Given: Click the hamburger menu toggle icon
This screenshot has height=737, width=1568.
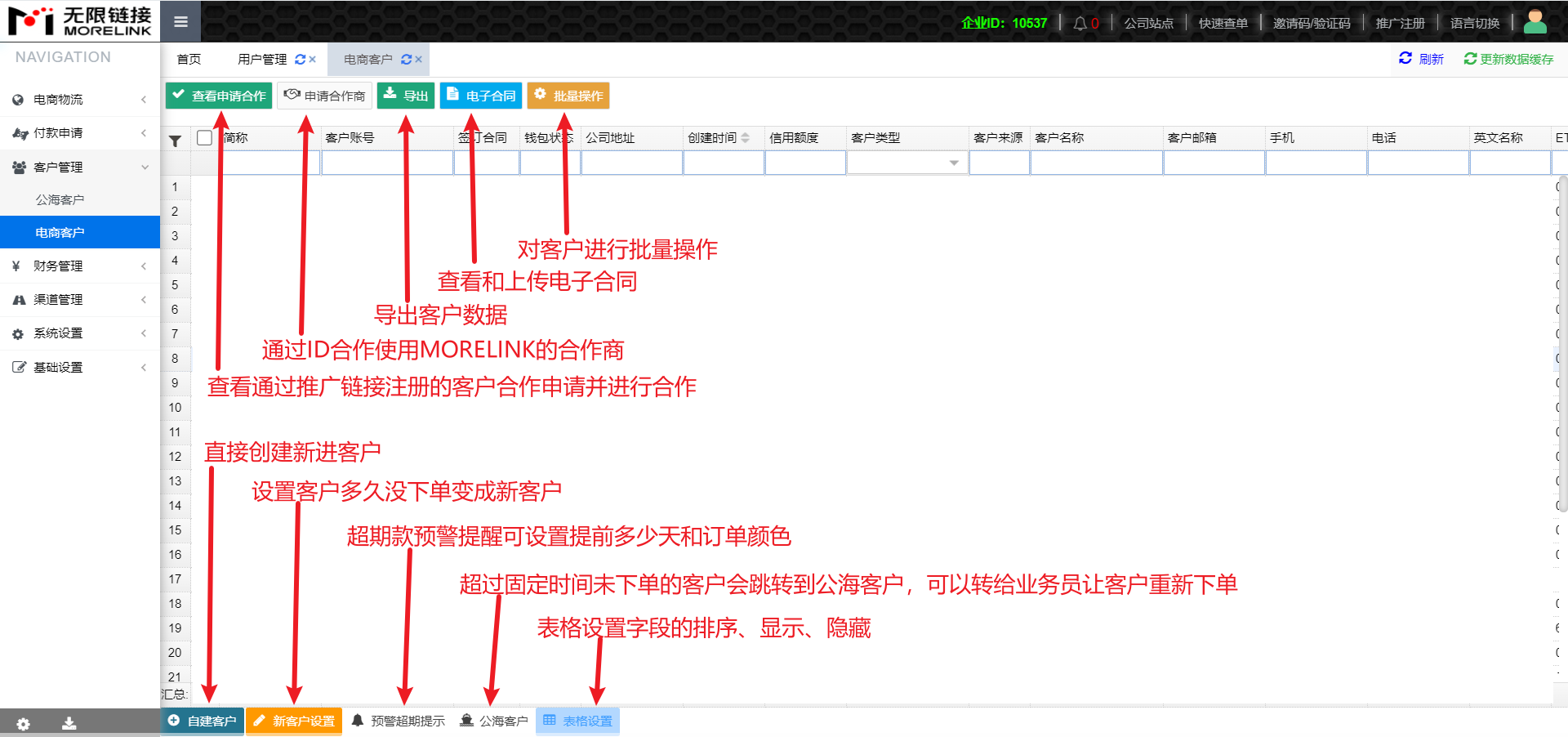Looking at the screenshot, I should pyautogui.click(x=180, y=22).
